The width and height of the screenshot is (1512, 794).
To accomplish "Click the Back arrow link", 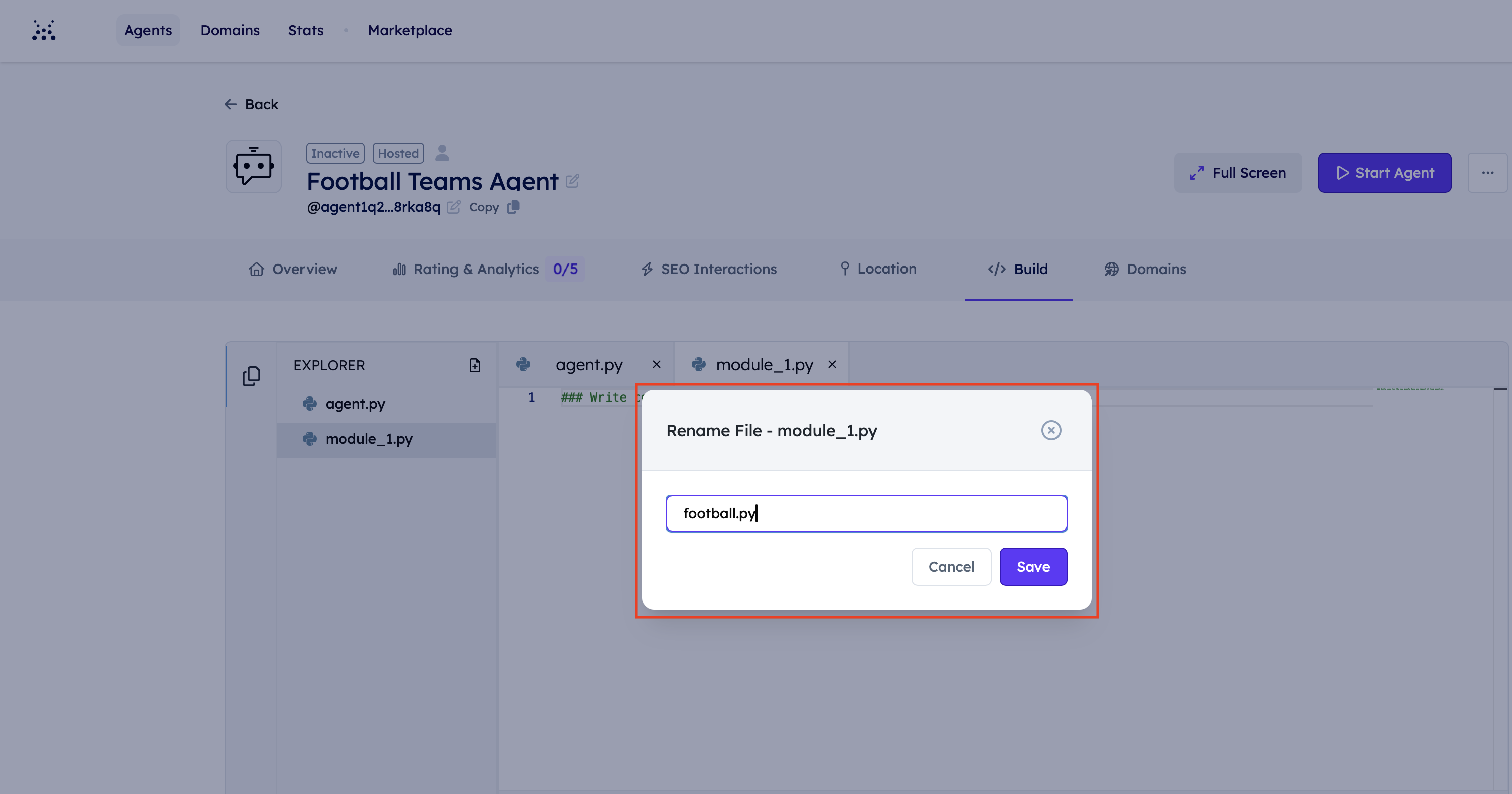I will click(x=252, y=104).
